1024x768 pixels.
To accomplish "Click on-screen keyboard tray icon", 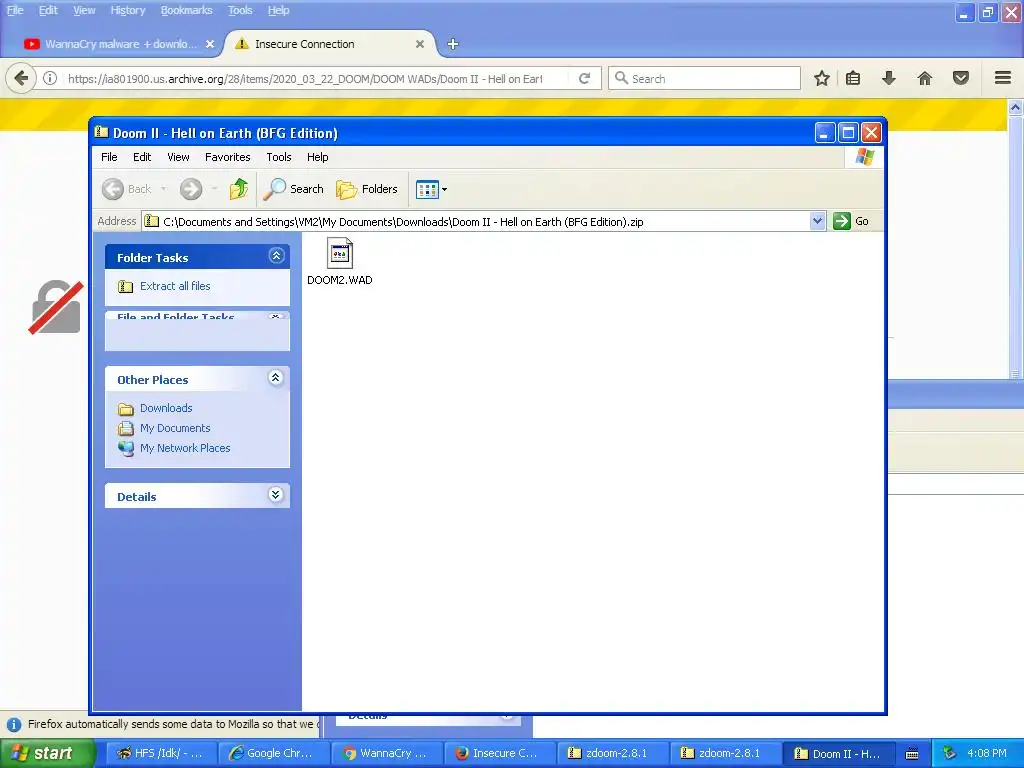I will (x=912, y=754).
